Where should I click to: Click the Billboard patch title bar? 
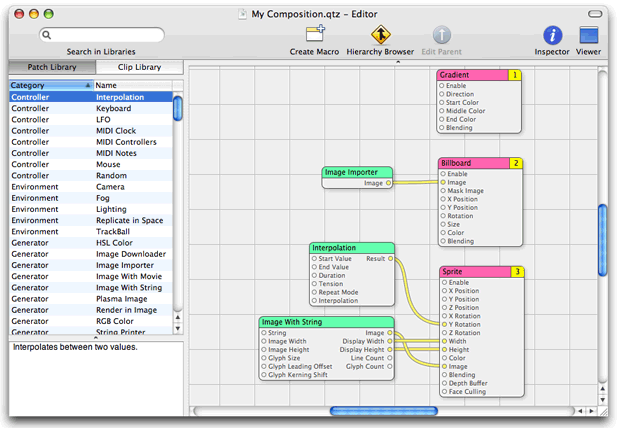coord(474,163)
